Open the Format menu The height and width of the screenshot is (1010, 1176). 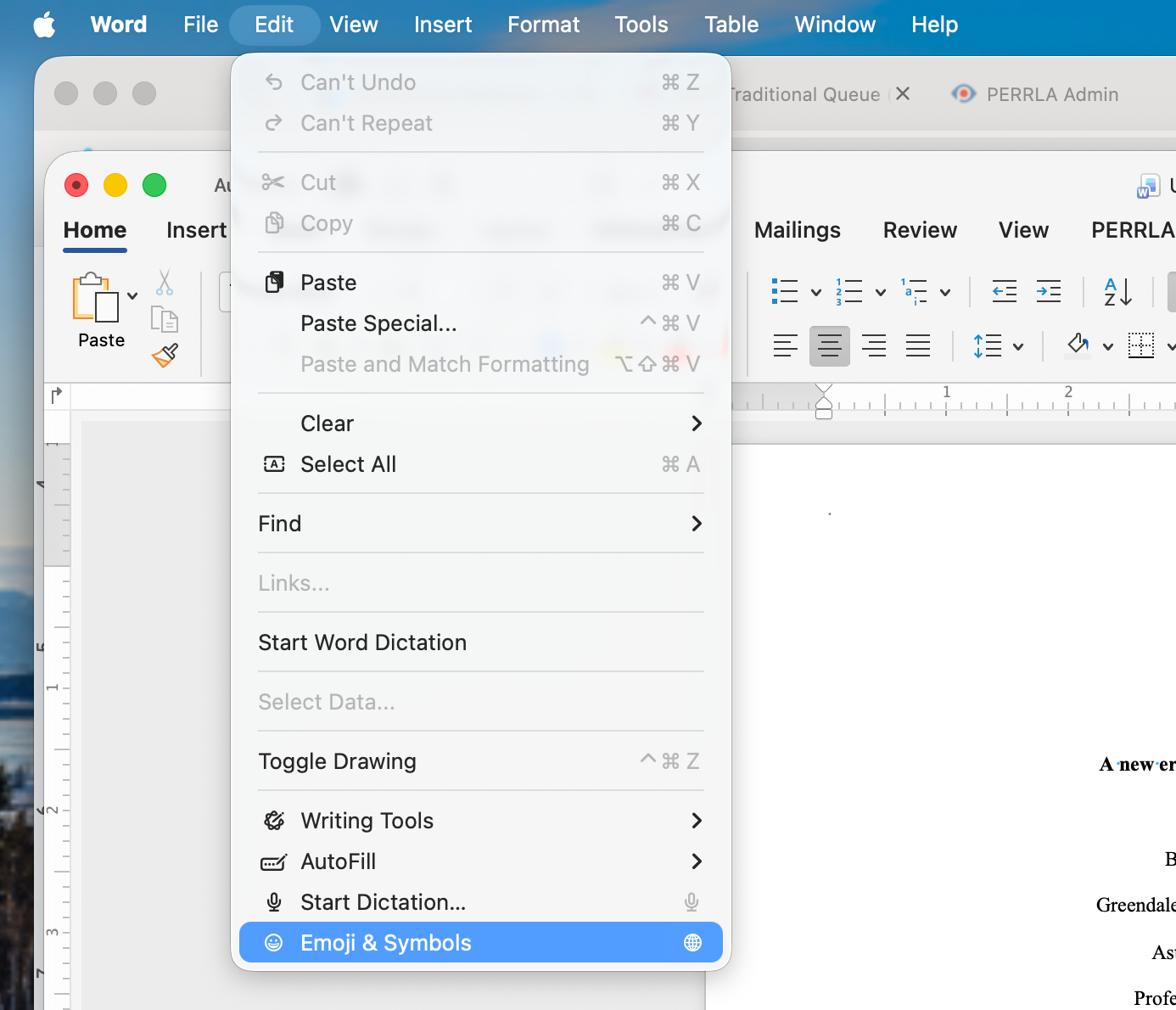(544, 25)
